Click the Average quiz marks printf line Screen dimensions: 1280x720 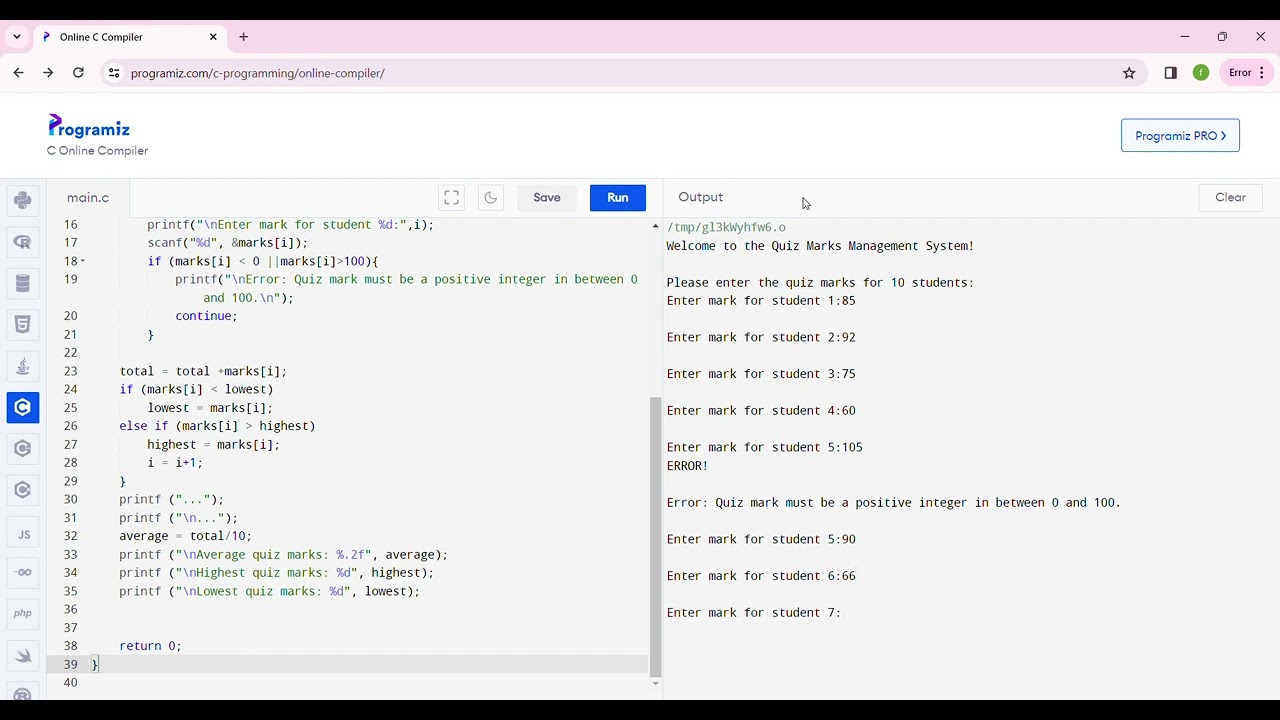[283, 555]
